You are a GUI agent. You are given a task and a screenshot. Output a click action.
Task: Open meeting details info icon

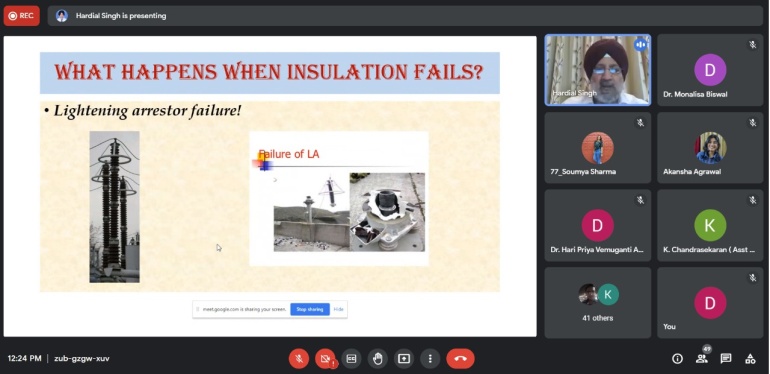click(677, 359)
